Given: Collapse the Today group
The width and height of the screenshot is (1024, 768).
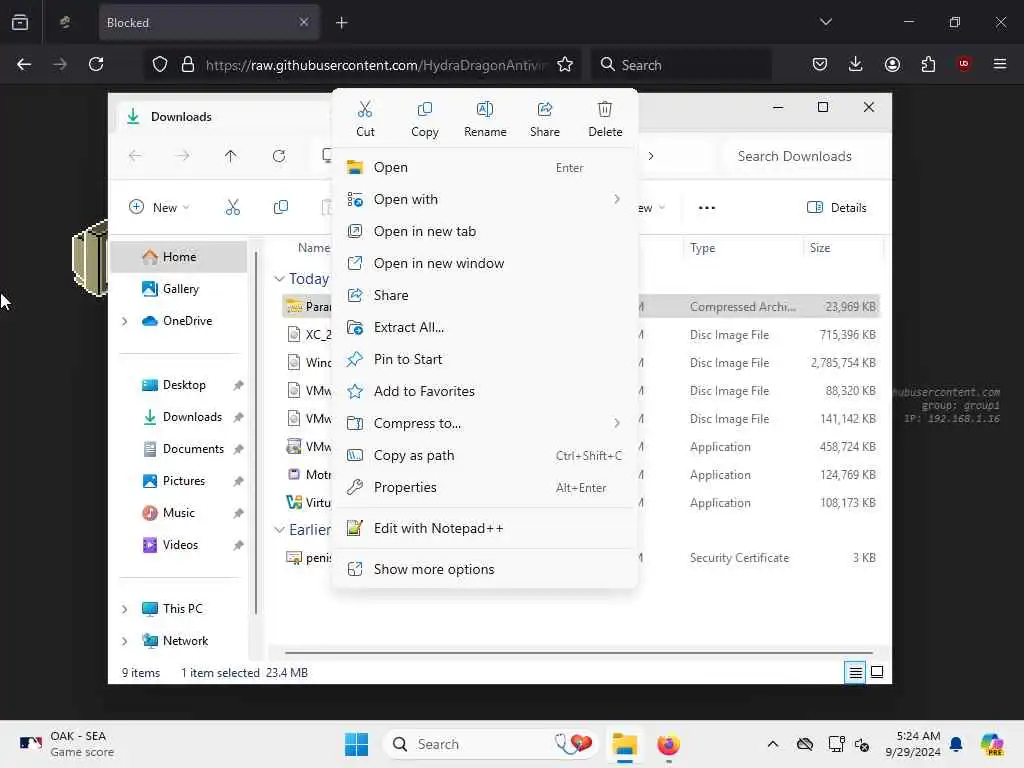Looking at the screenshot, I should (x=280, y=279).
